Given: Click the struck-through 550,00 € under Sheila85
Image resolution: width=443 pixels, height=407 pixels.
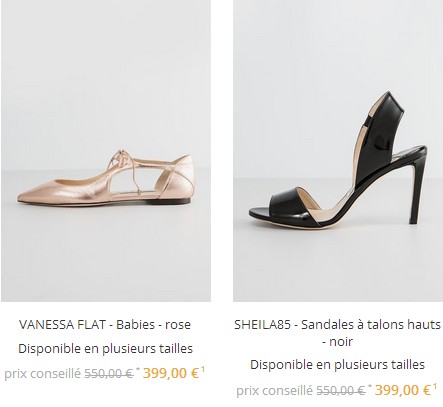Looking at the screenshot, I should (341, 391).
